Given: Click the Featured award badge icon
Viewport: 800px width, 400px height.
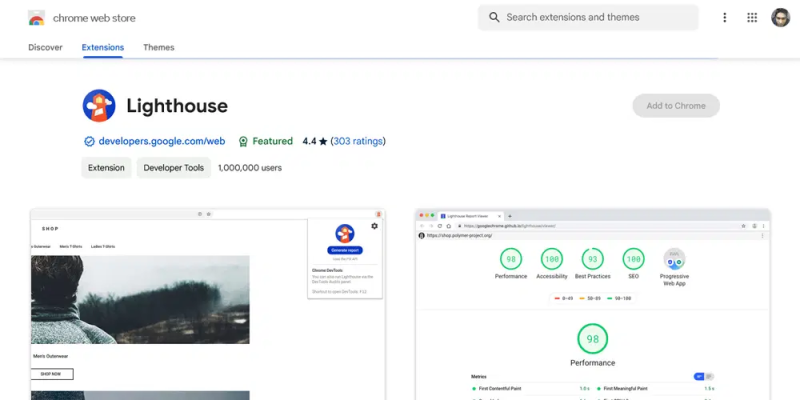Looking at the screenshot, I should [243, 141].
